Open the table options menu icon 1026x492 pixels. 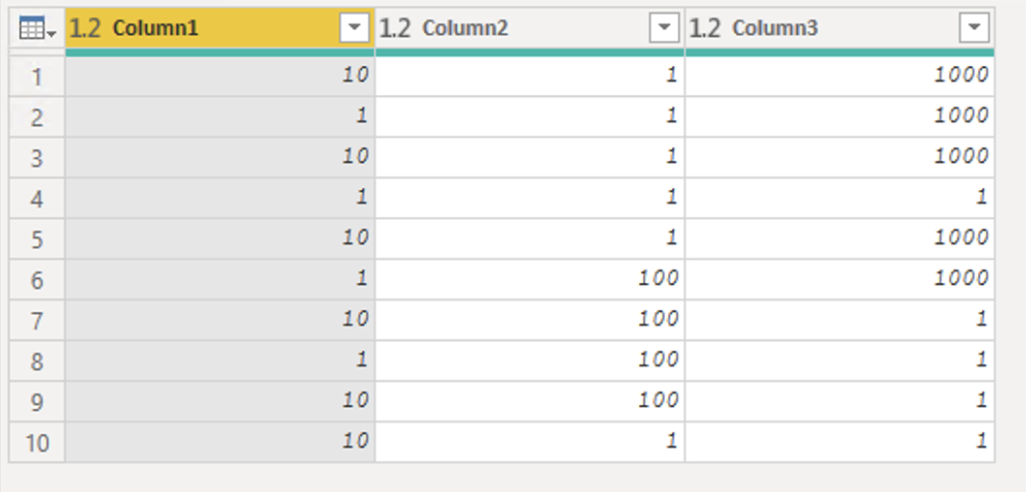[x=37, y=29]
